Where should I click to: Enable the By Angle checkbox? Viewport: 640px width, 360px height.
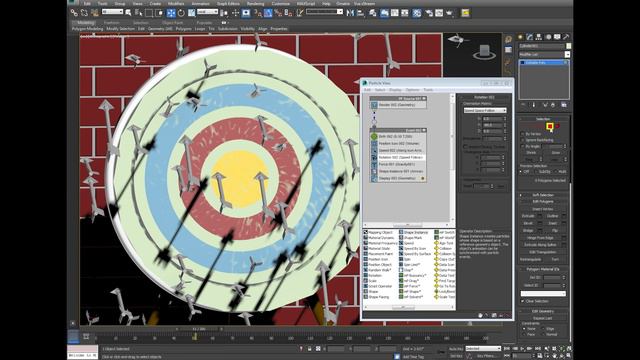coord(523,146)
